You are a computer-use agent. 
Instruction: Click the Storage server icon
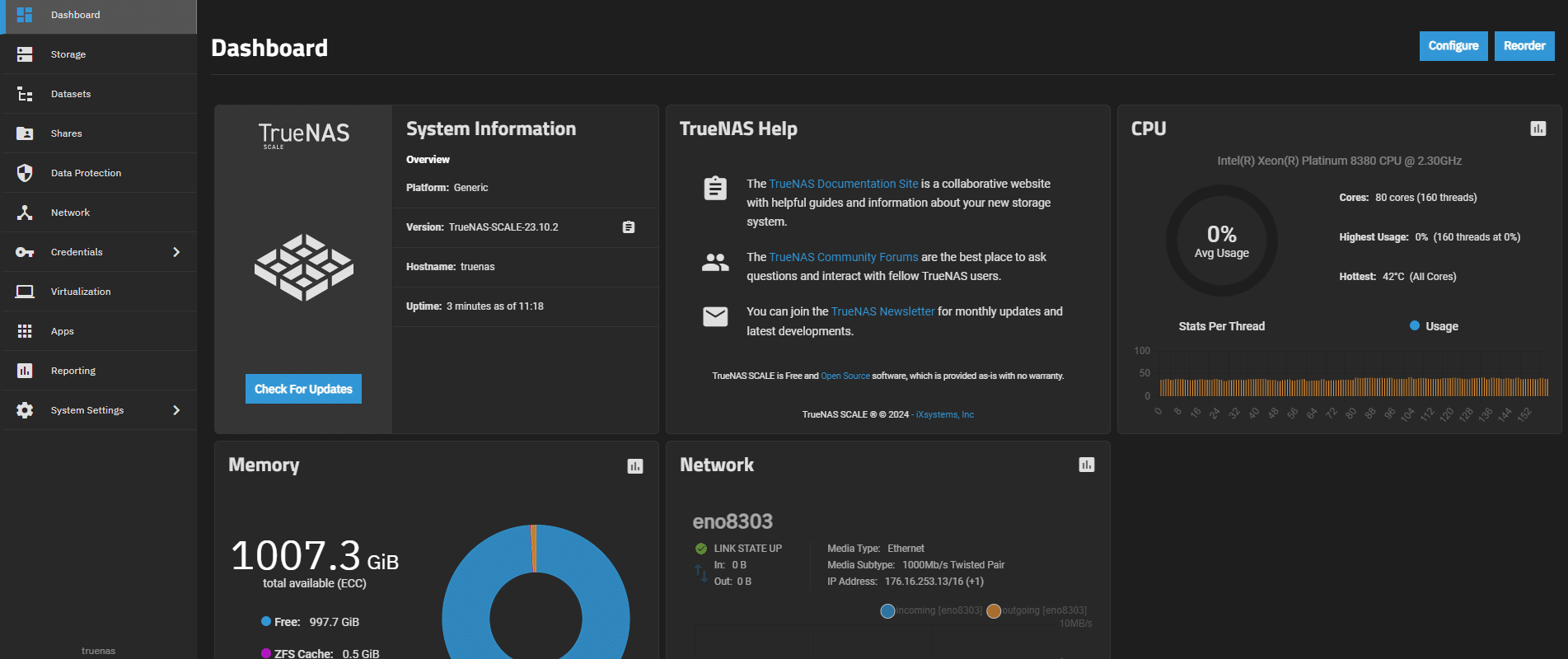(x=25, y=54)
